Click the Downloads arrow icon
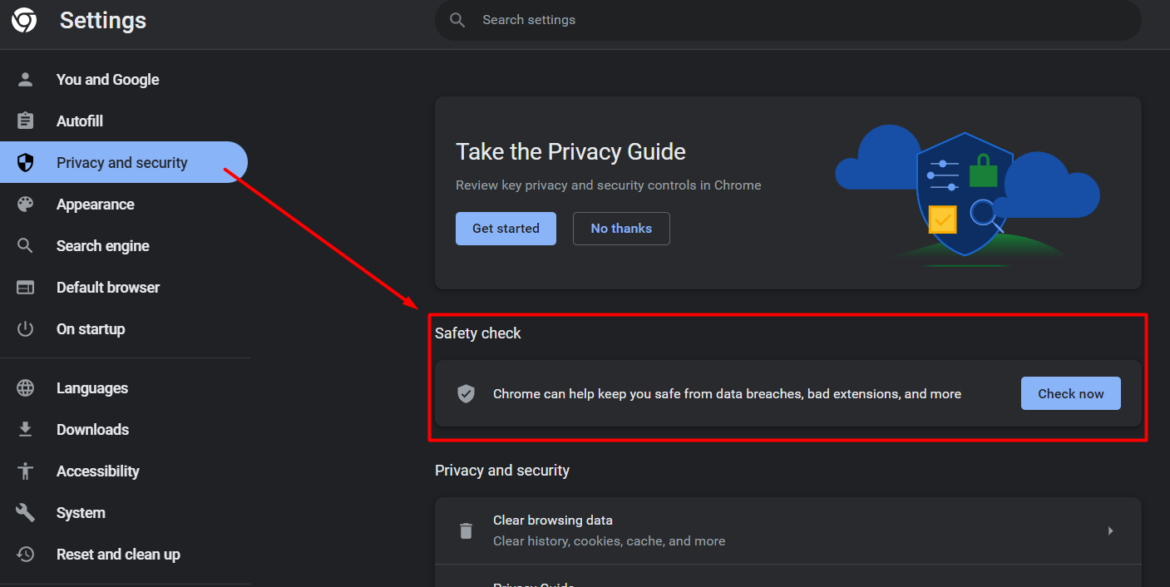The height and width of the screenshot is (587, 1170). (26, 430)
